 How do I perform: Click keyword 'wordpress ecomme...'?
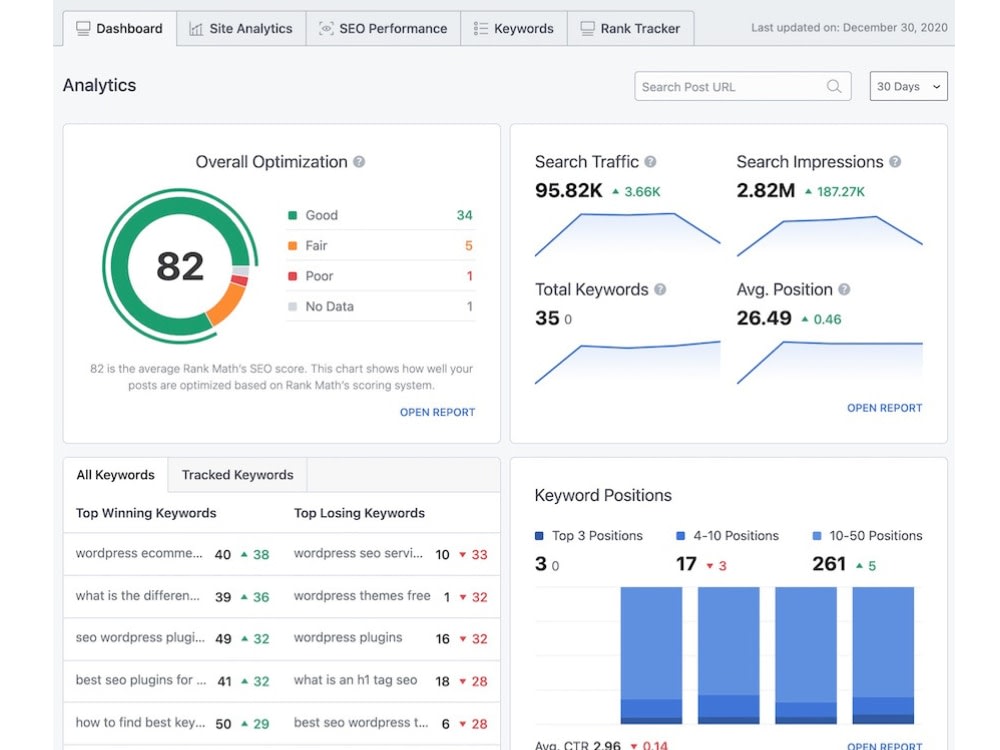pyautogui.click(x=138, y=554)
